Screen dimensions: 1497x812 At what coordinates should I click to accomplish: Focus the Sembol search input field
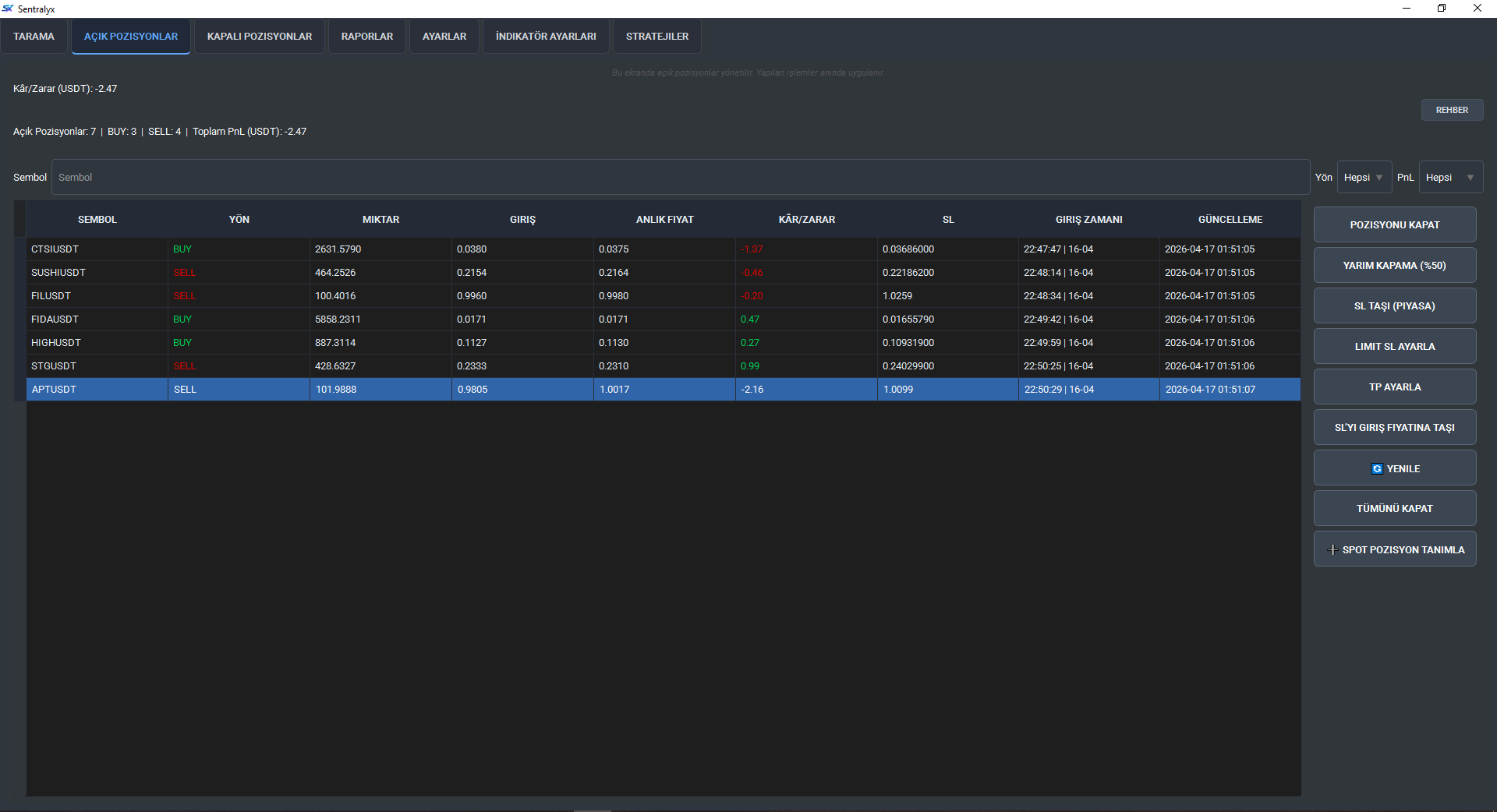point(680,178)
